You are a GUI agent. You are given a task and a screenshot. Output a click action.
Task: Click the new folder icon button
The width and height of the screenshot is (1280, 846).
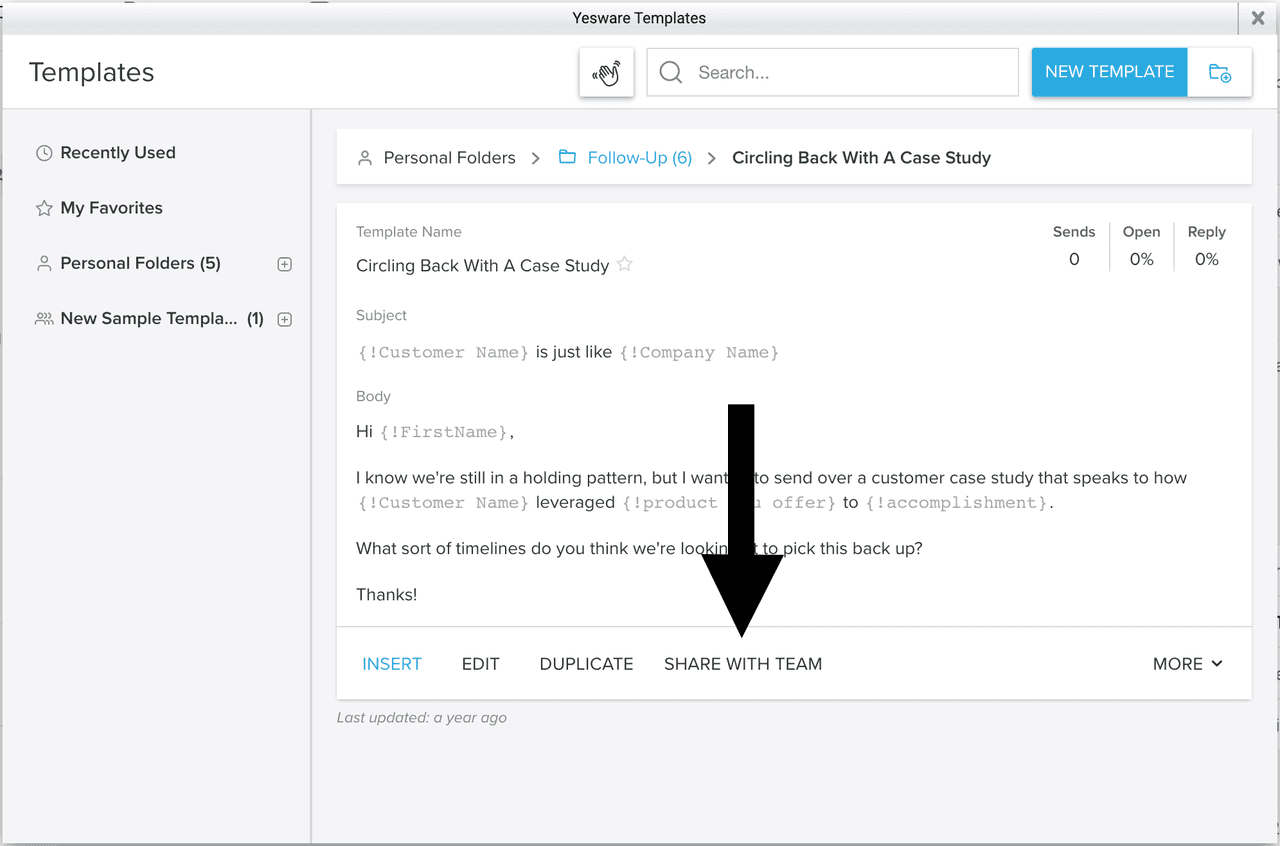point(1219,73)
